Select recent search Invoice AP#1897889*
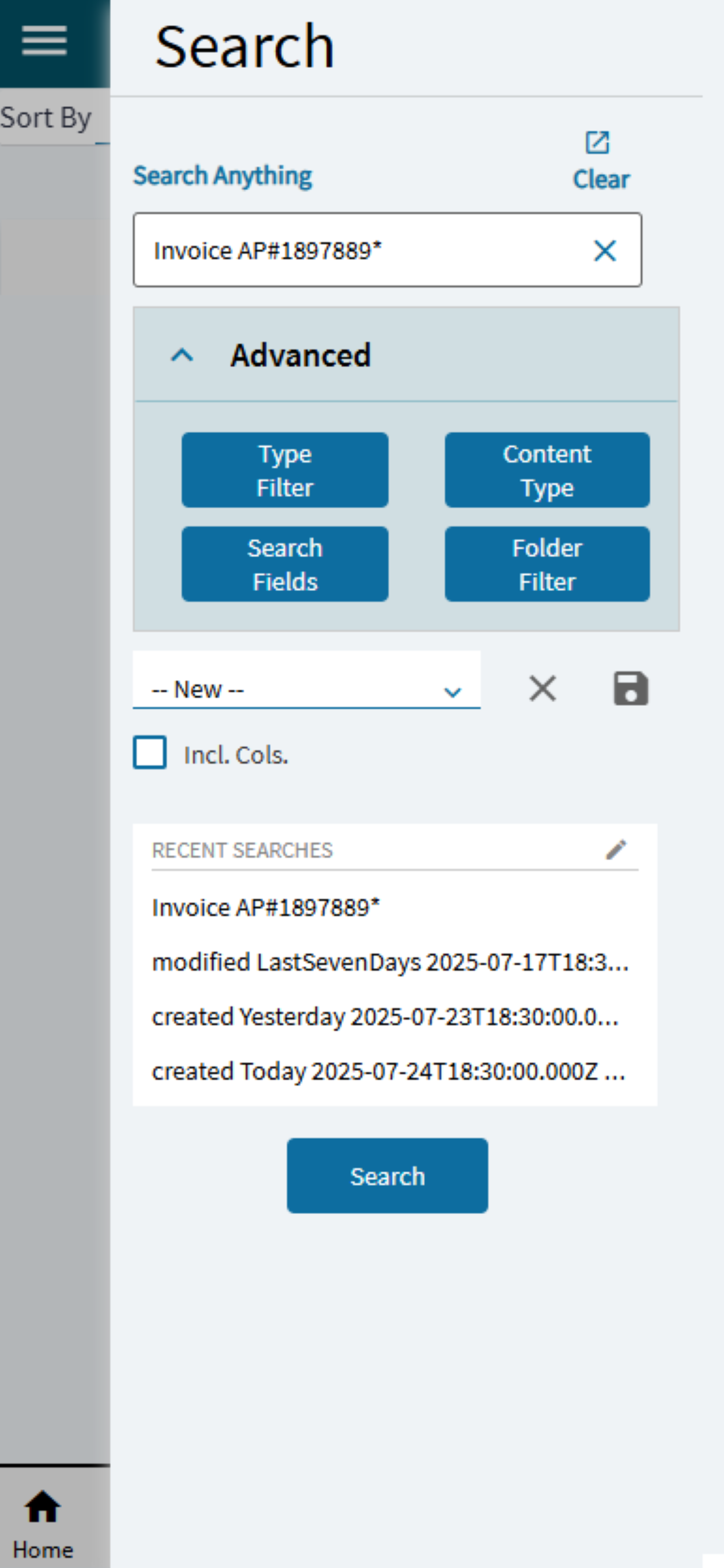The height and width of the screenshot is (1568, 724). pyautogui.click(x=266, y=907)
